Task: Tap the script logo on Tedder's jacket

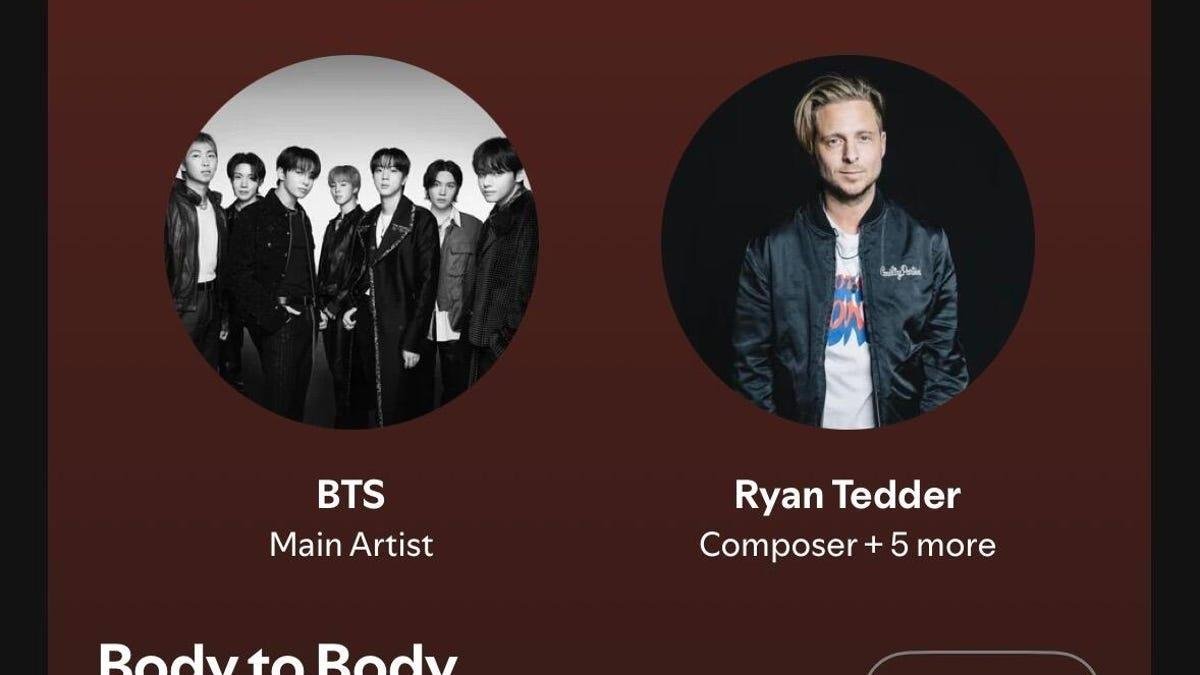Action: (900, 270)
